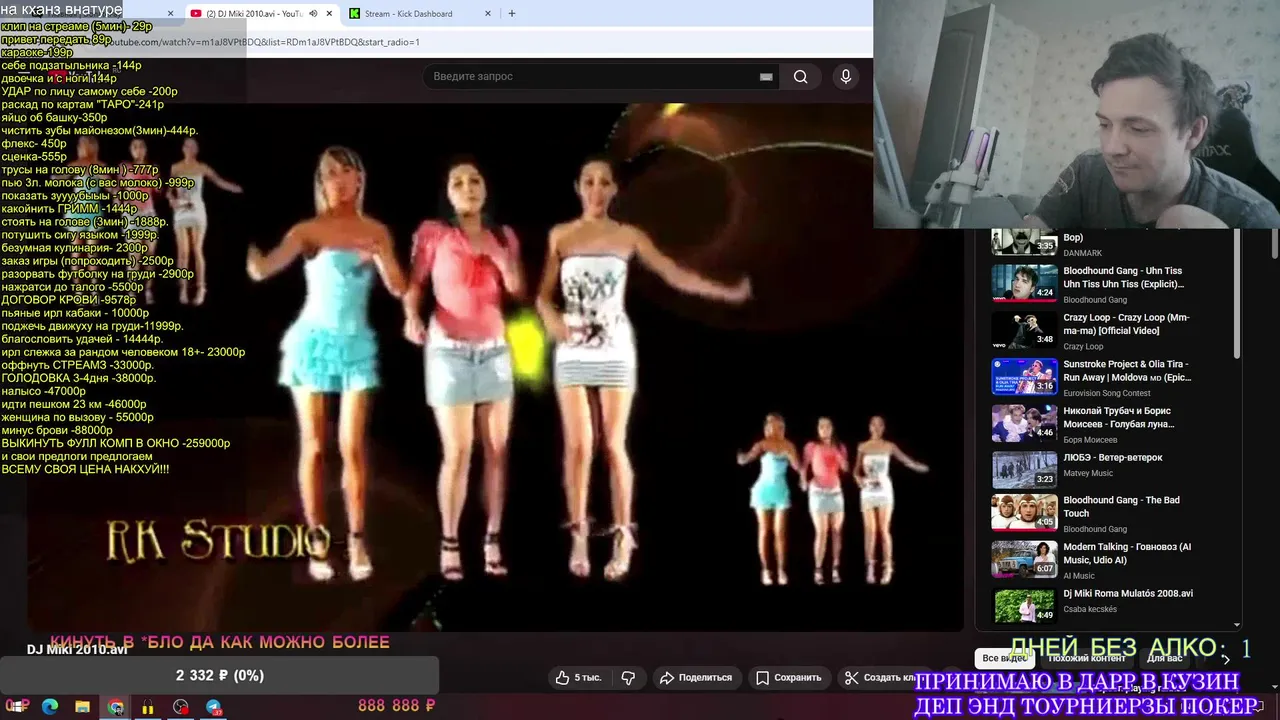This screenshot has height=720, width=1280.
Task: Click the browser address bar URL
Action: tap(264, 42)
